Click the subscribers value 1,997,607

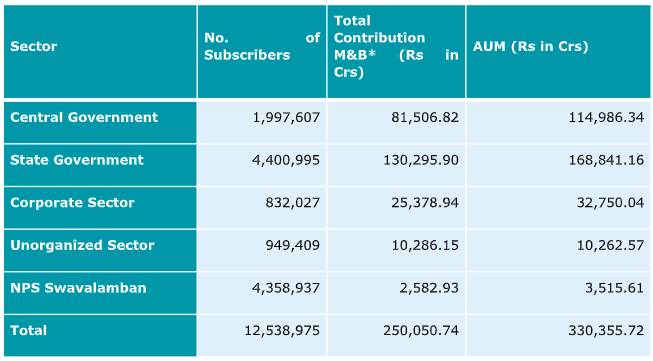tap(287, 118)
